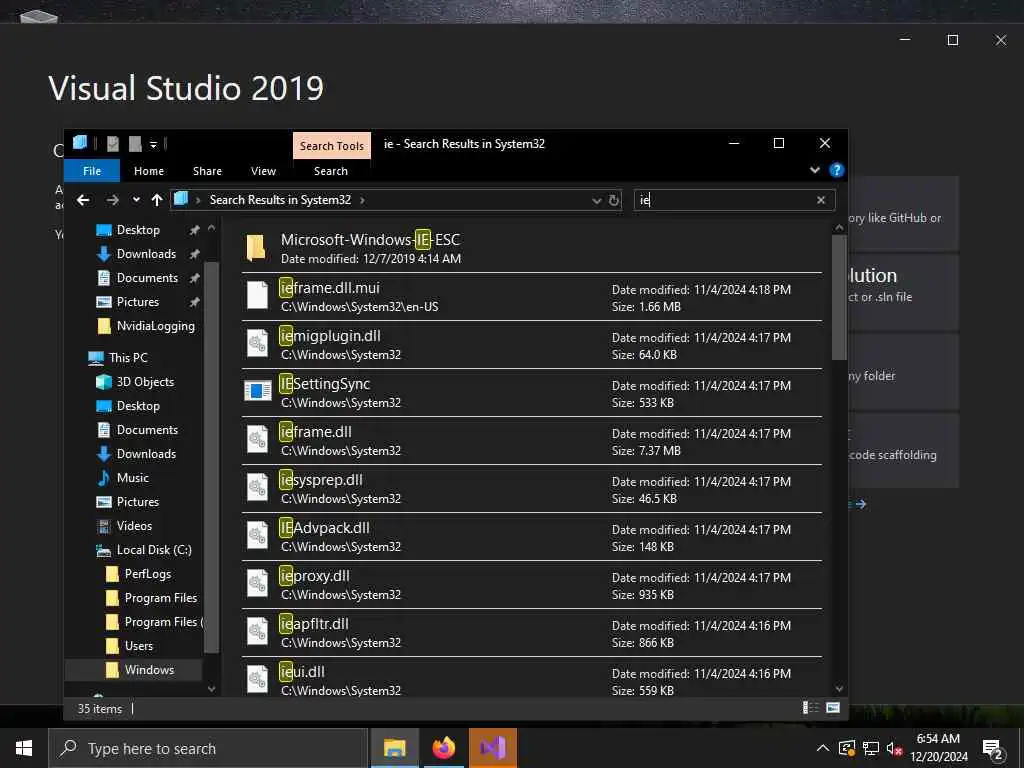Select the iesysprep.dll file icon
This screenshot has height=768, width=1024.
pyautogui.click(x=257, y=488)
